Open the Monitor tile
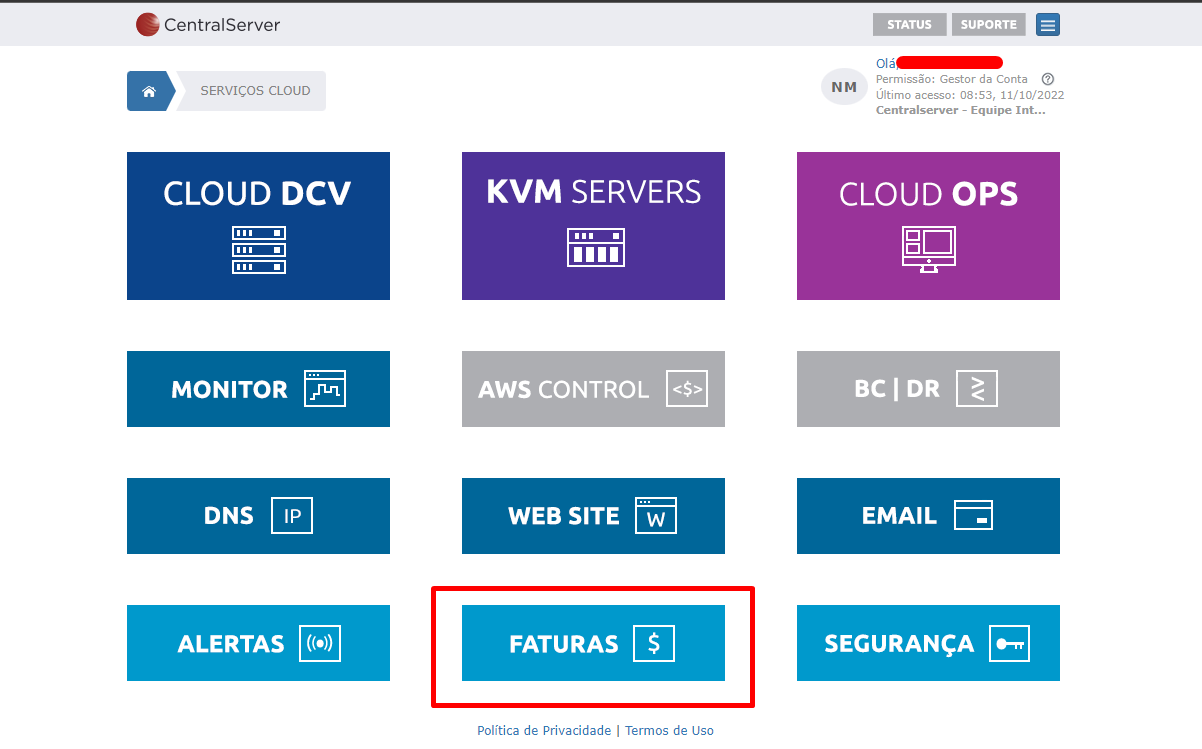The height and width of the screenshot is (749, 1202). [x=258, y=389]
